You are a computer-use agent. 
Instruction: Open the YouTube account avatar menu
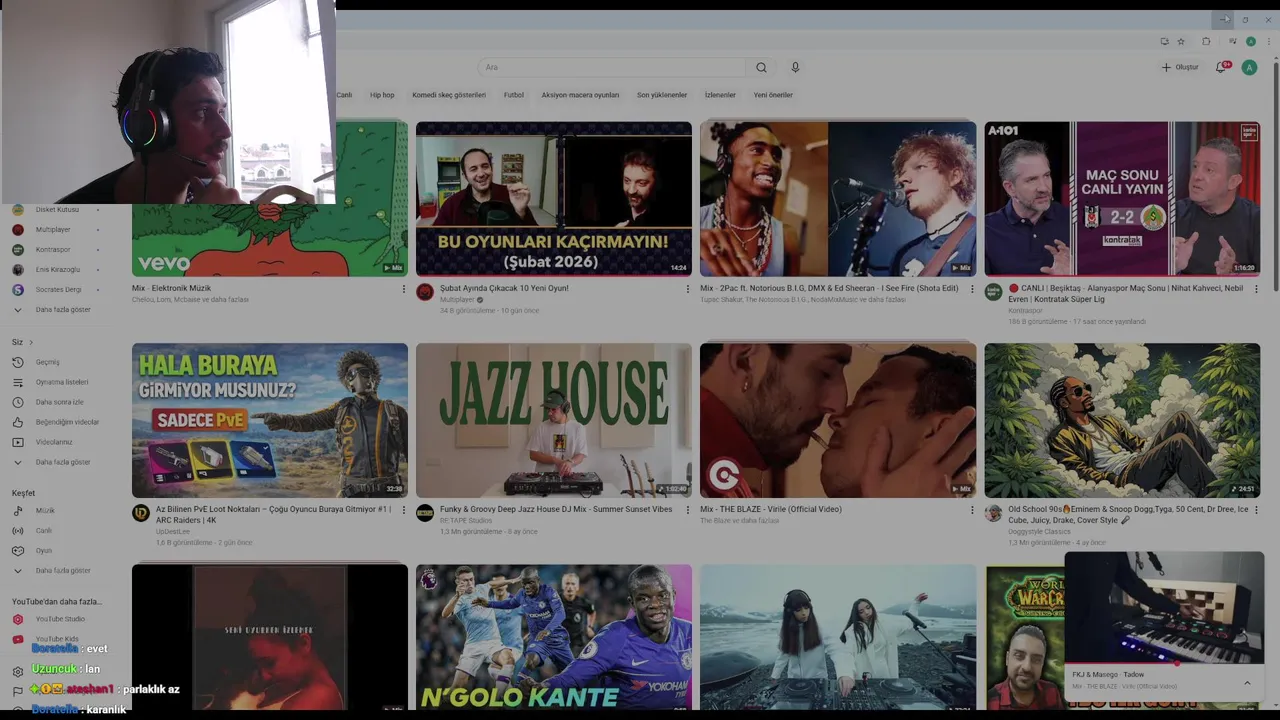1249,67
